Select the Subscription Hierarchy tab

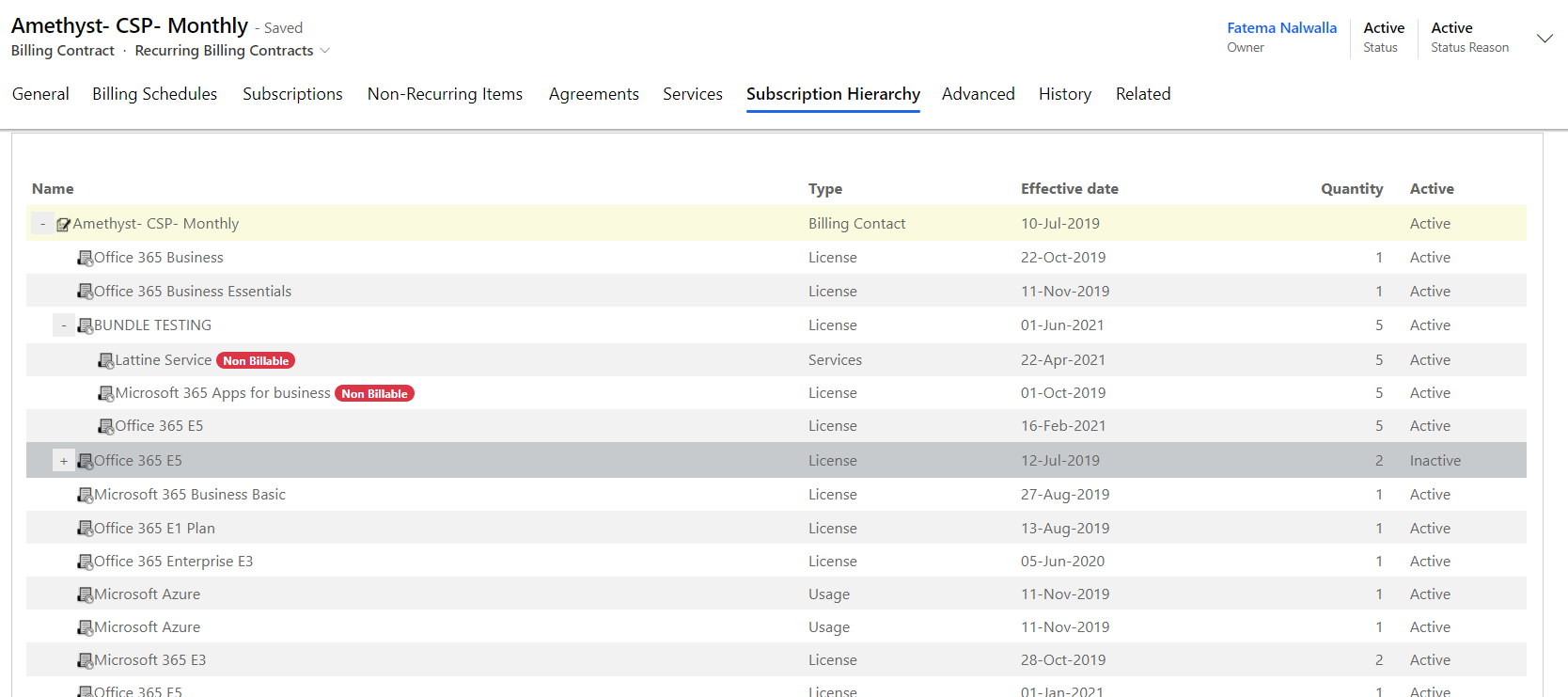[x=833, y=94]
